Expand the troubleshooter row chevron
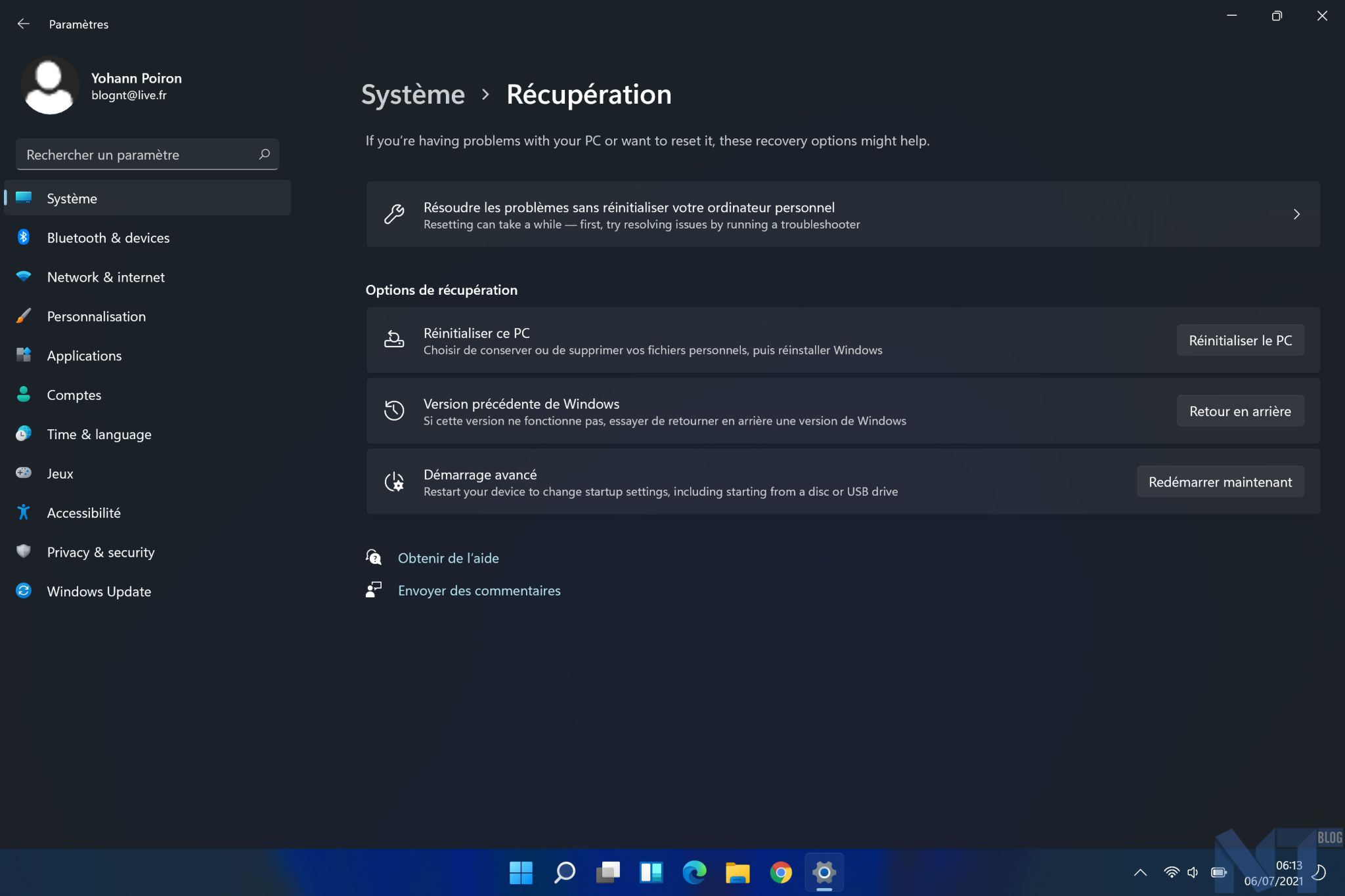Viewport: 1345px width, 896px height. point(1296,215)
